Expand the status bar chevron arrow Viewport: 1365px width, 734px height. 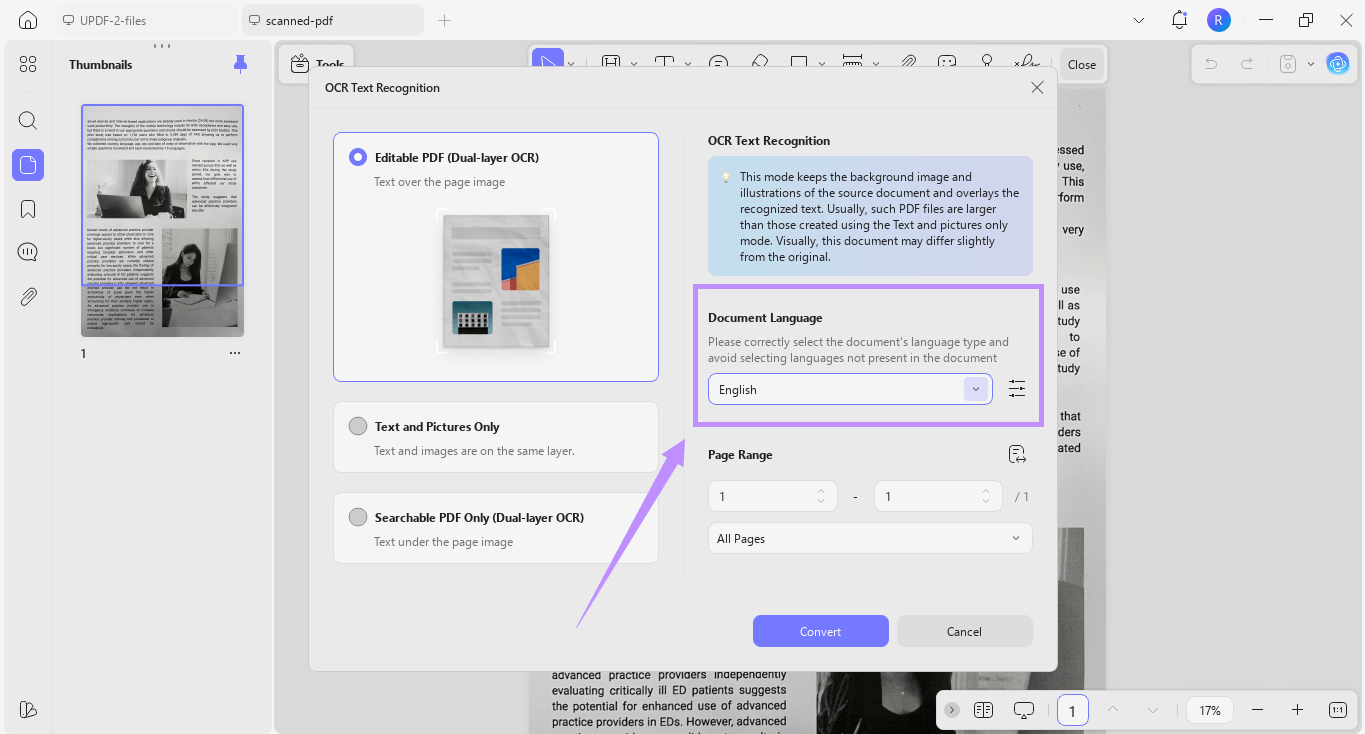[x=951, y=710]
